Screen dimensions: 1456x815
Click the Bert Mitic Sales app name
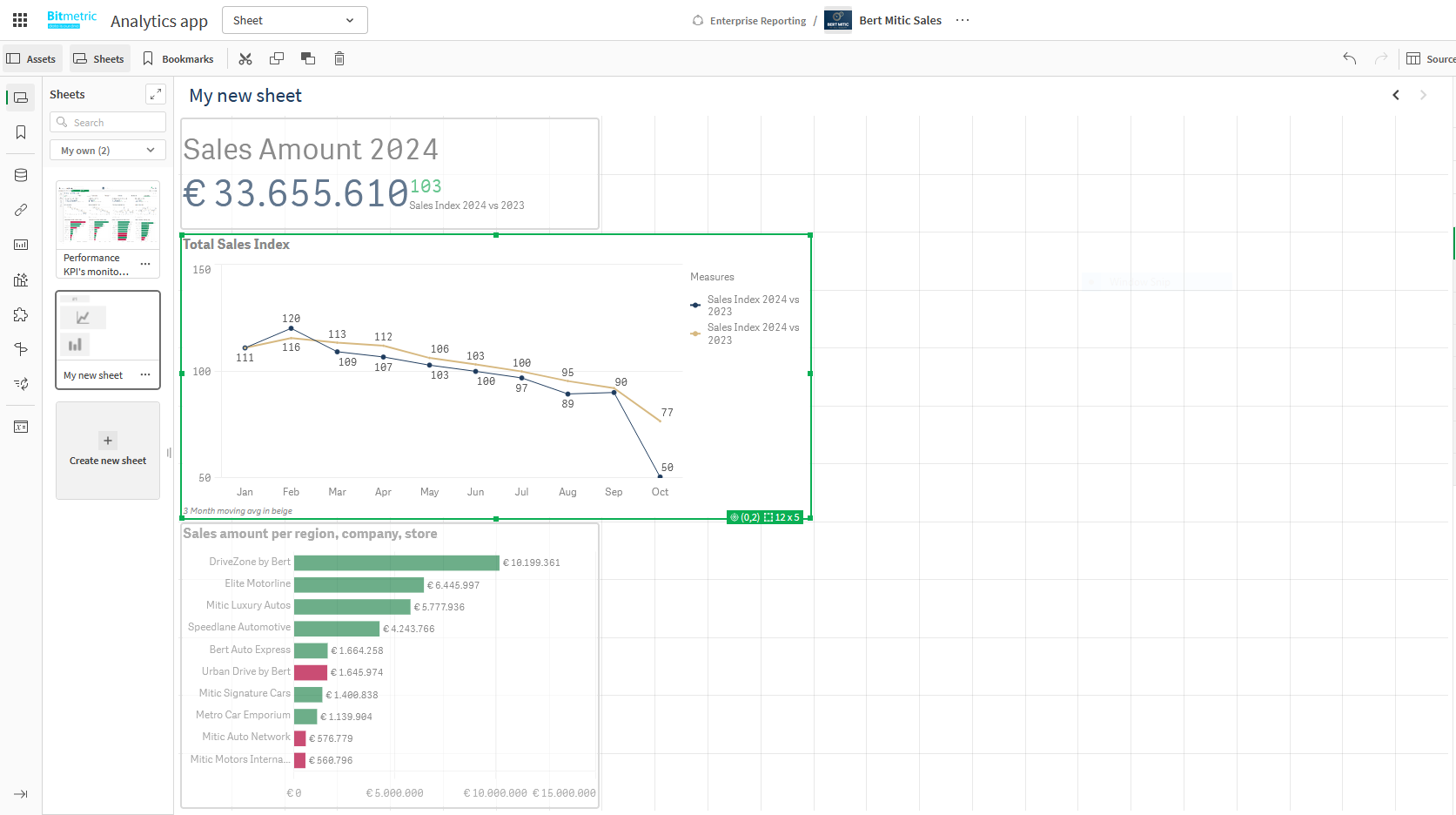pos(900,20)
